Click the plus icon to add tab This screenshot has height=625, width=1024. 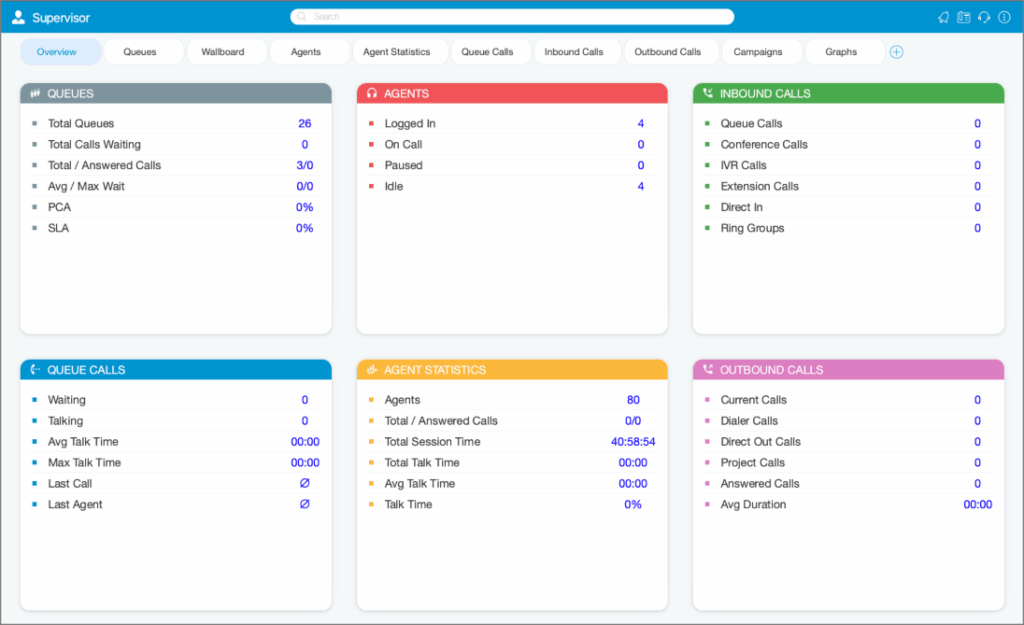(897, 52)
